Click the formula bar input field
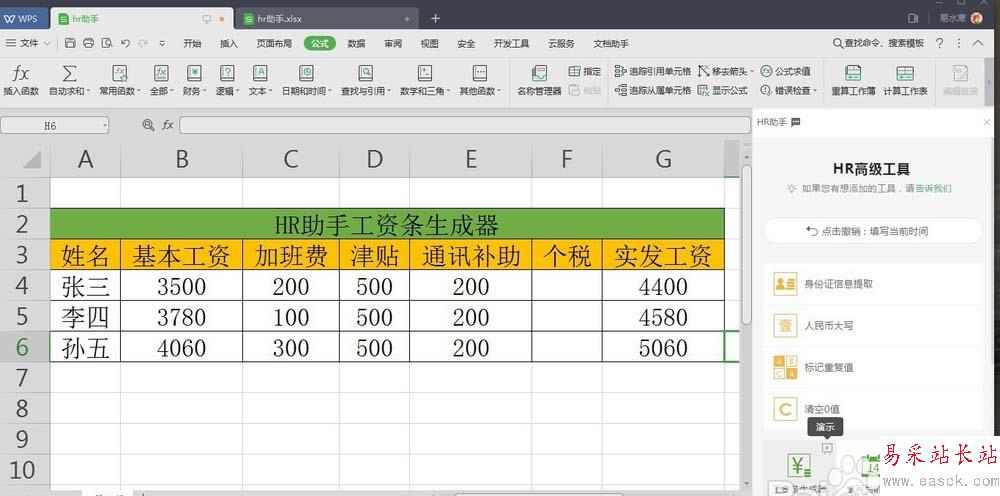Image resolution: width=1000 pixels, height=496 pixels. point(465,125)
